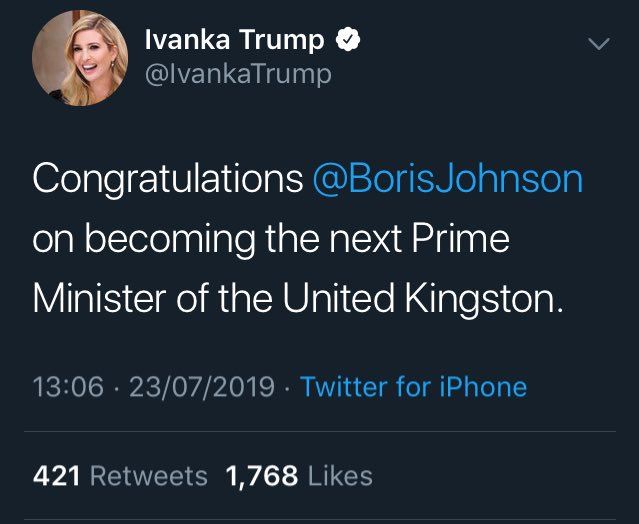Click the word becoming in the tweet
Screen dimensions: 639x524
point(170,239)
